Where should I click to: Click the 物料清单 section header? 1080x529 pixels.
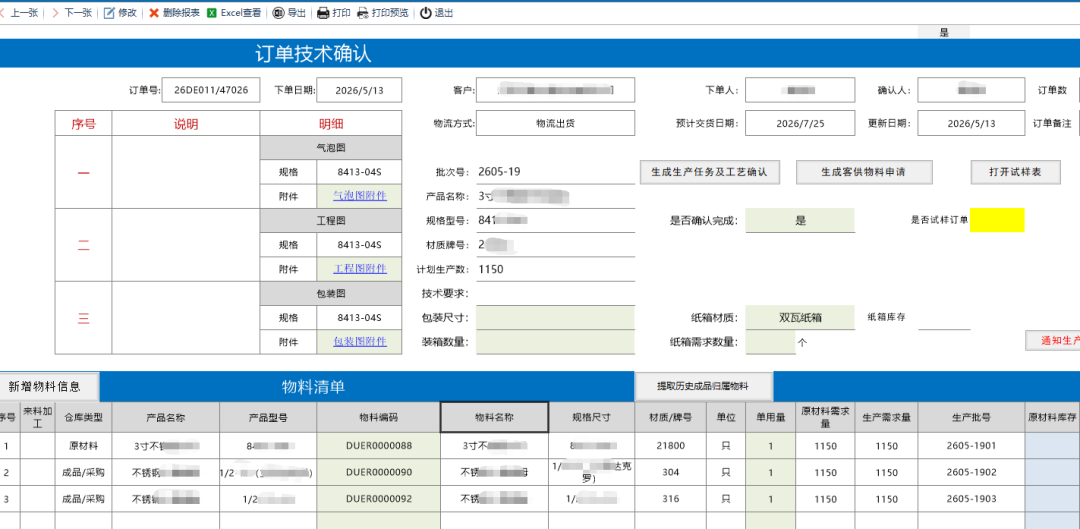click(x=313, y=387)
